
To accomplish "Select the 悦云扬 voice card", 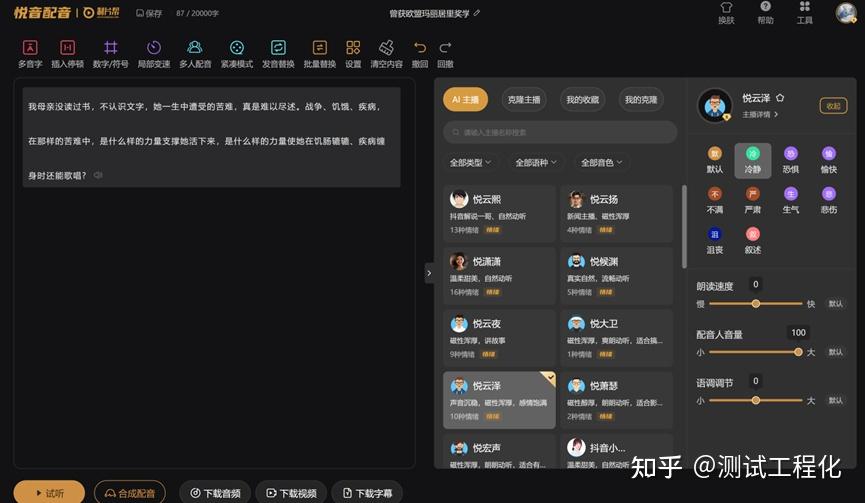I will pos(617,213).
